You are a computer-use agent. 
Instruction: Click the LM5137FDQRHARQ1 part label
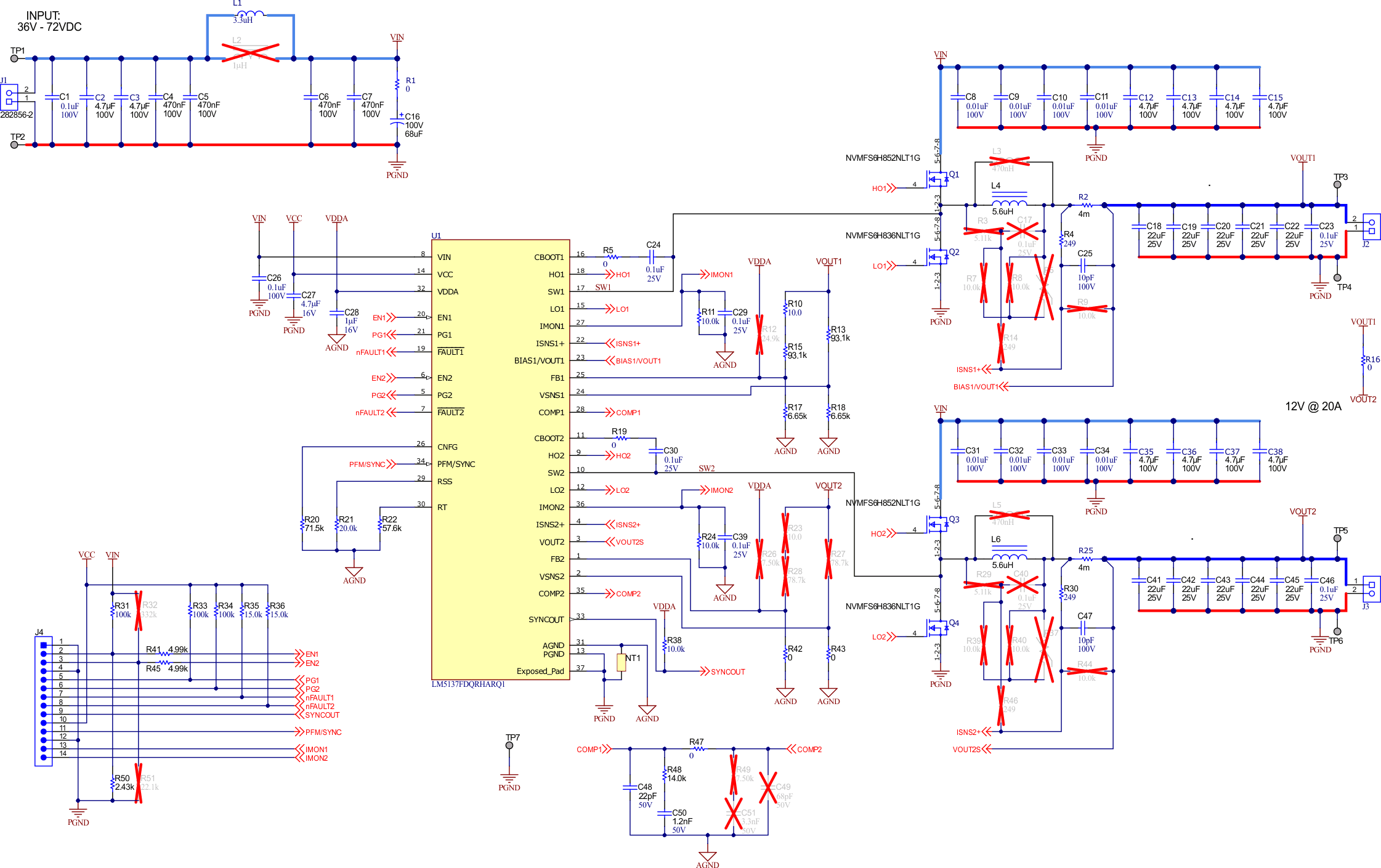pos(468,684)
